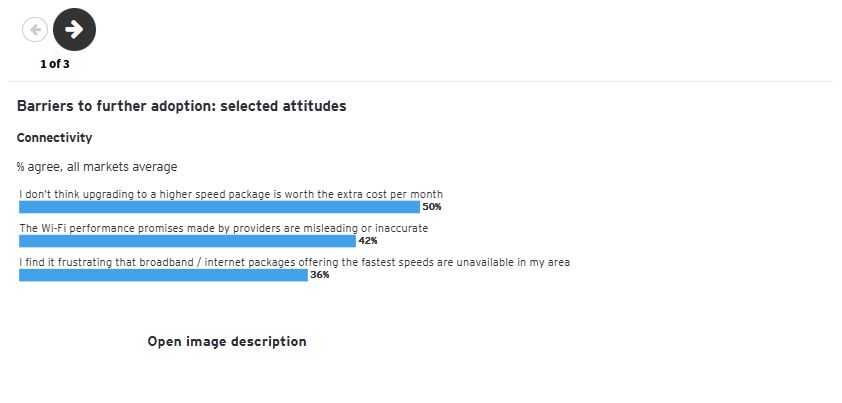Click the next slide arrow button
Viewport: 842px width, 403px height.
[x=74, y=30]
